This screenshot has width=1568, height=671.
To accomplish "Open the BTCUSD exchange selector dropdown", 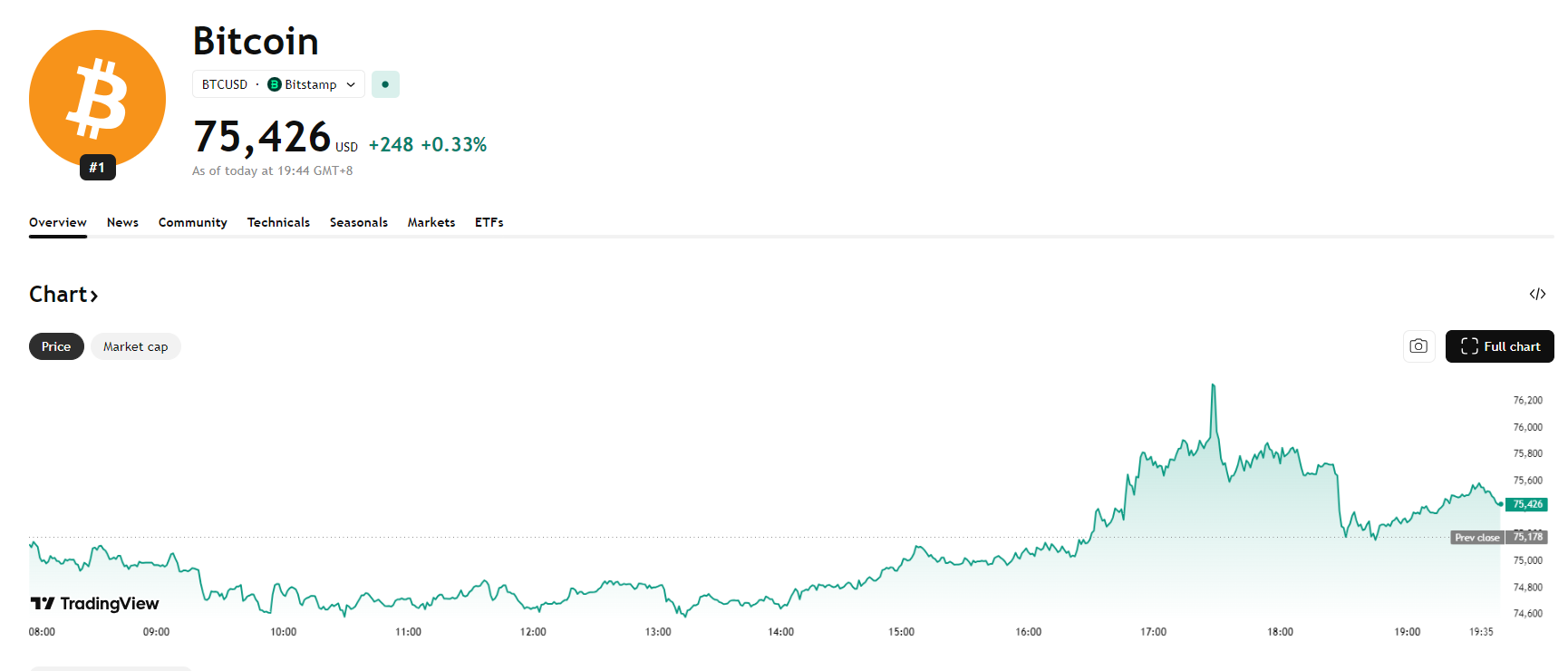I will [x=277, y=83].
